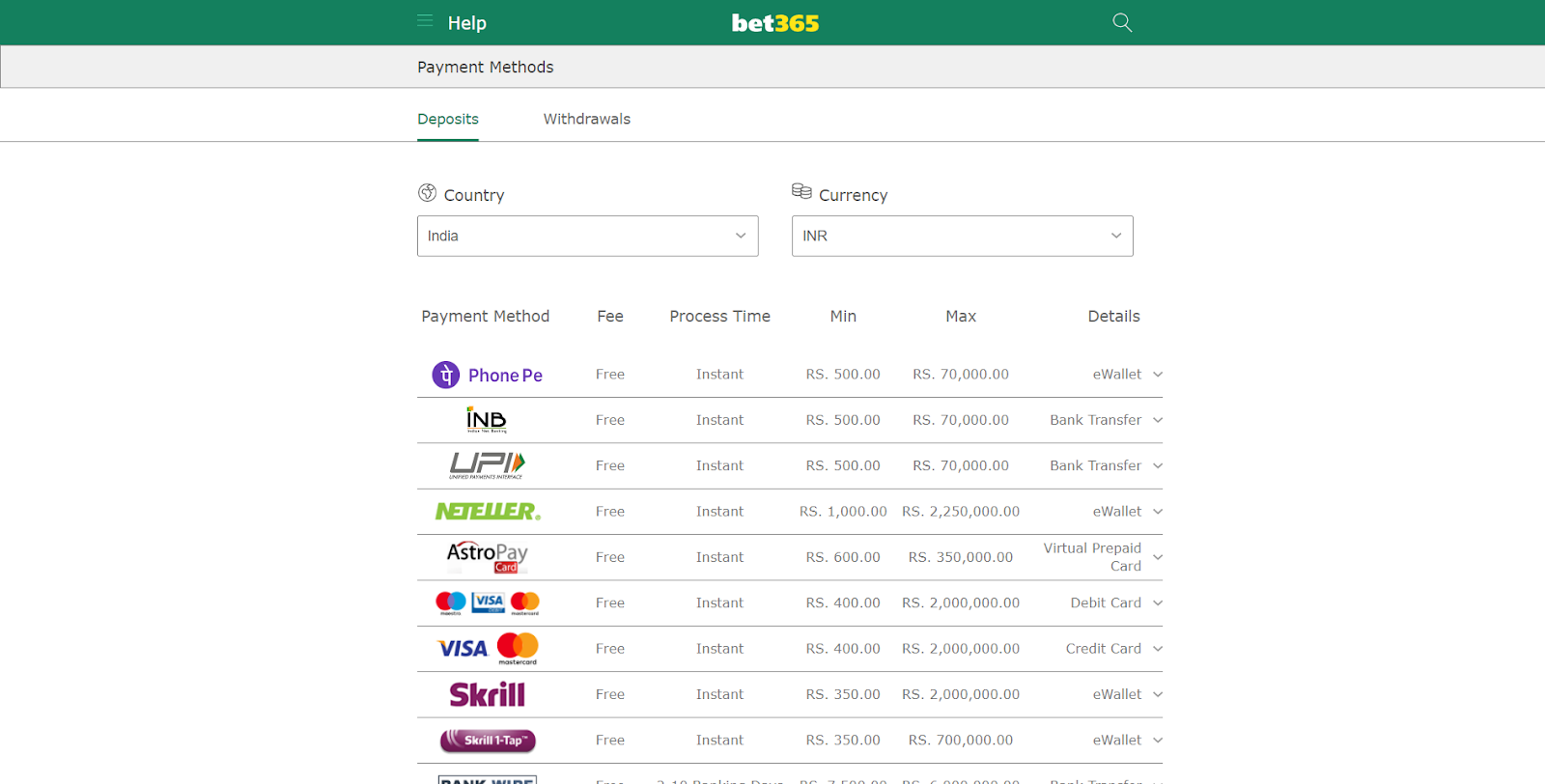Click the UPI logo

487,465
